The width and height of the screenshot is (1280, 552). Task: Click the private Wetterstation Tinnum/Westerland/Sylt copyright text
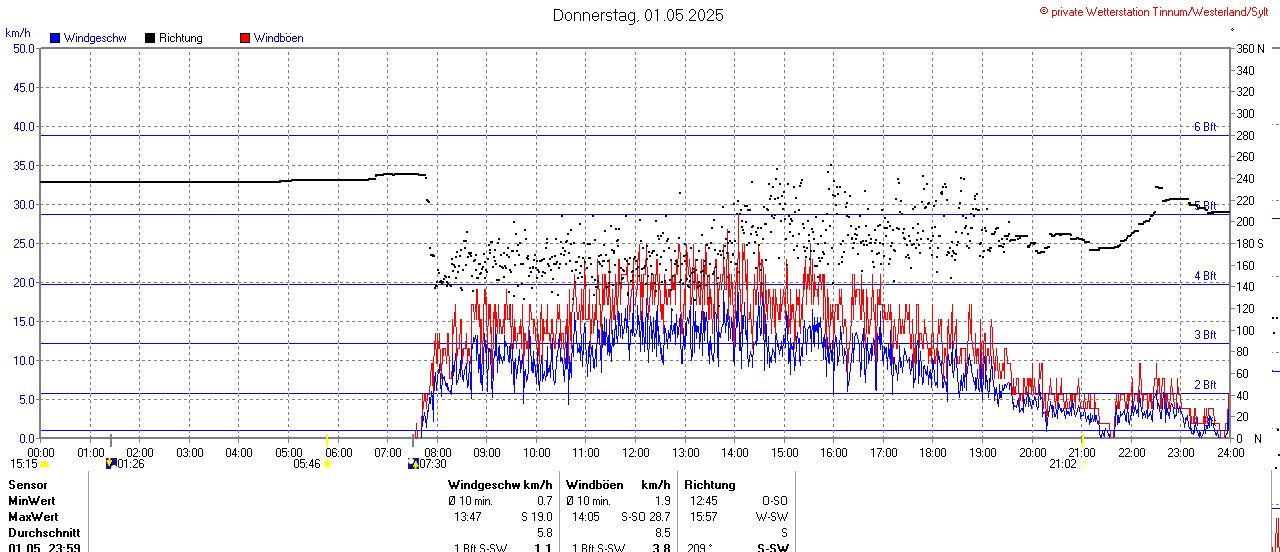tap(1156, 11)
